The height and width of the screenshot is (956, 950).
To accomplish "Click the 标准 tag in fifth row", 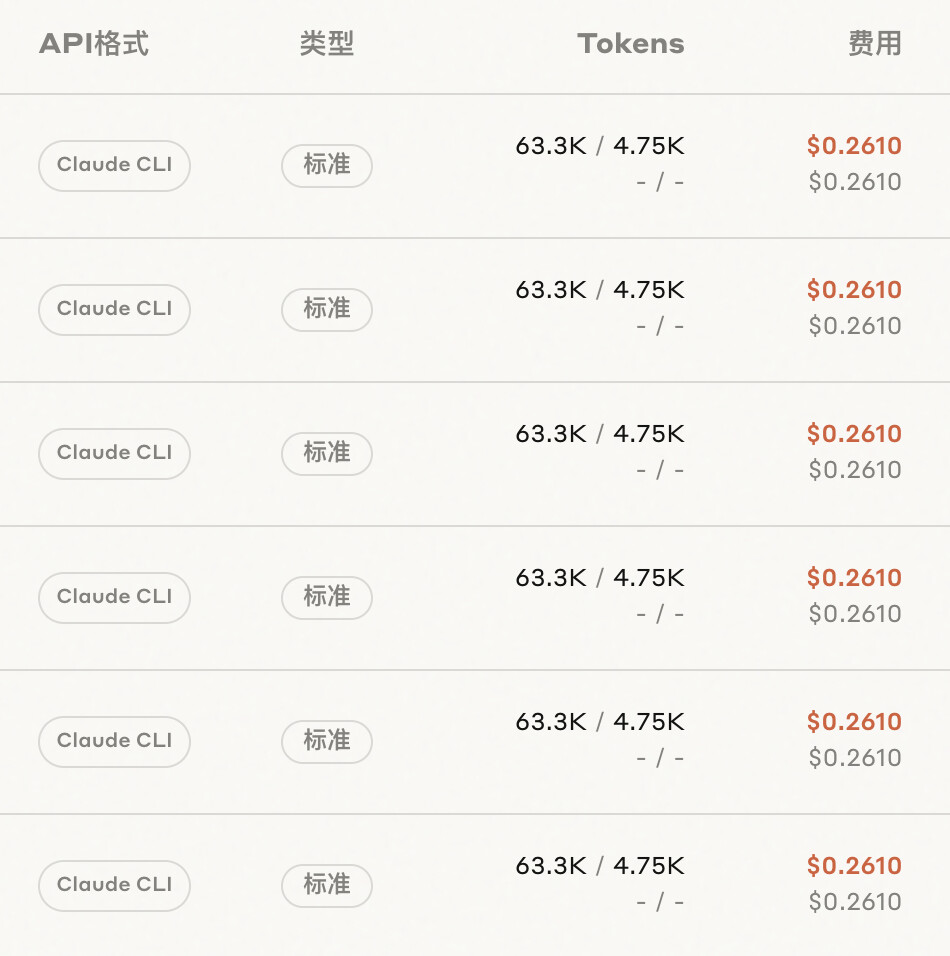I will pyautogui.click(x=327, y=741).
